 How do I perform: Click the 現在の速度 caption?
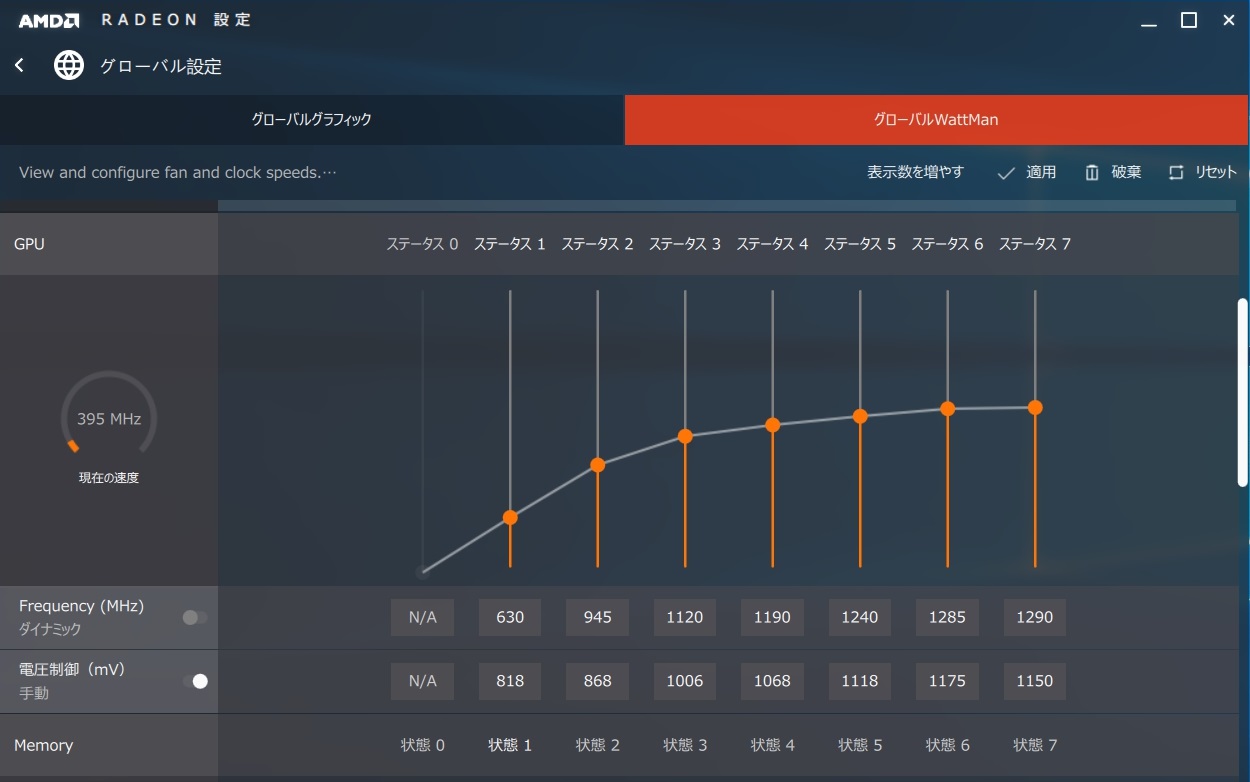pos(109,478)
